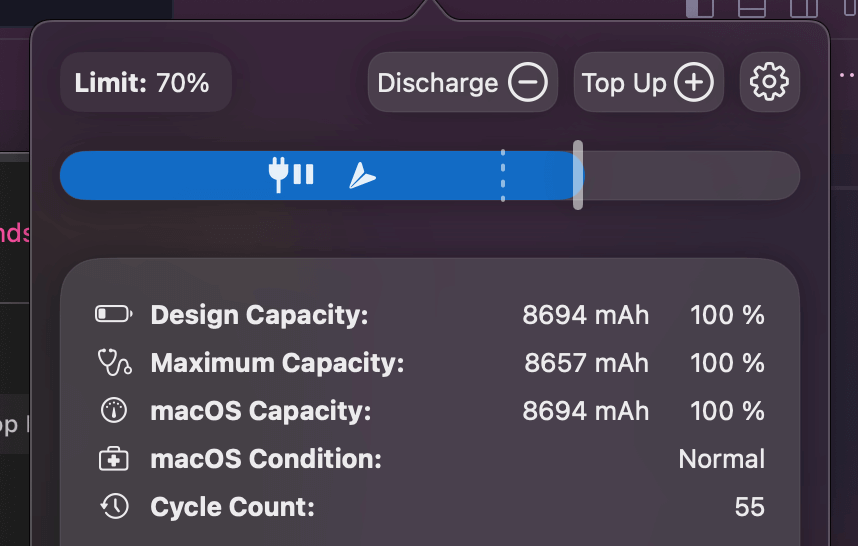This screenshot has width=858, height=546.
Task: Click the Limit 70% field
Action: [x=145, y=82]
